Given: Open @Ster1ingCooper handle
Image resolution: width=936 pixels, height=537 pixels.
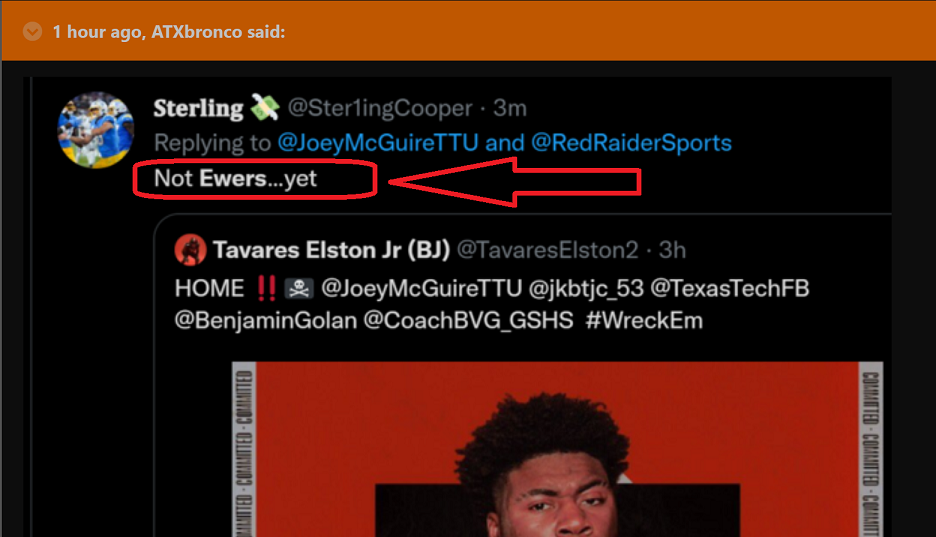Looking at the screenshot, I should point(380,109).
